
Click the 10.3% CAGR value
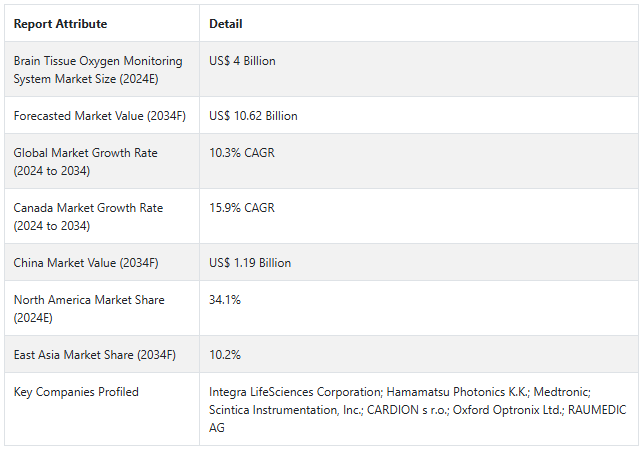pos(242,153)
